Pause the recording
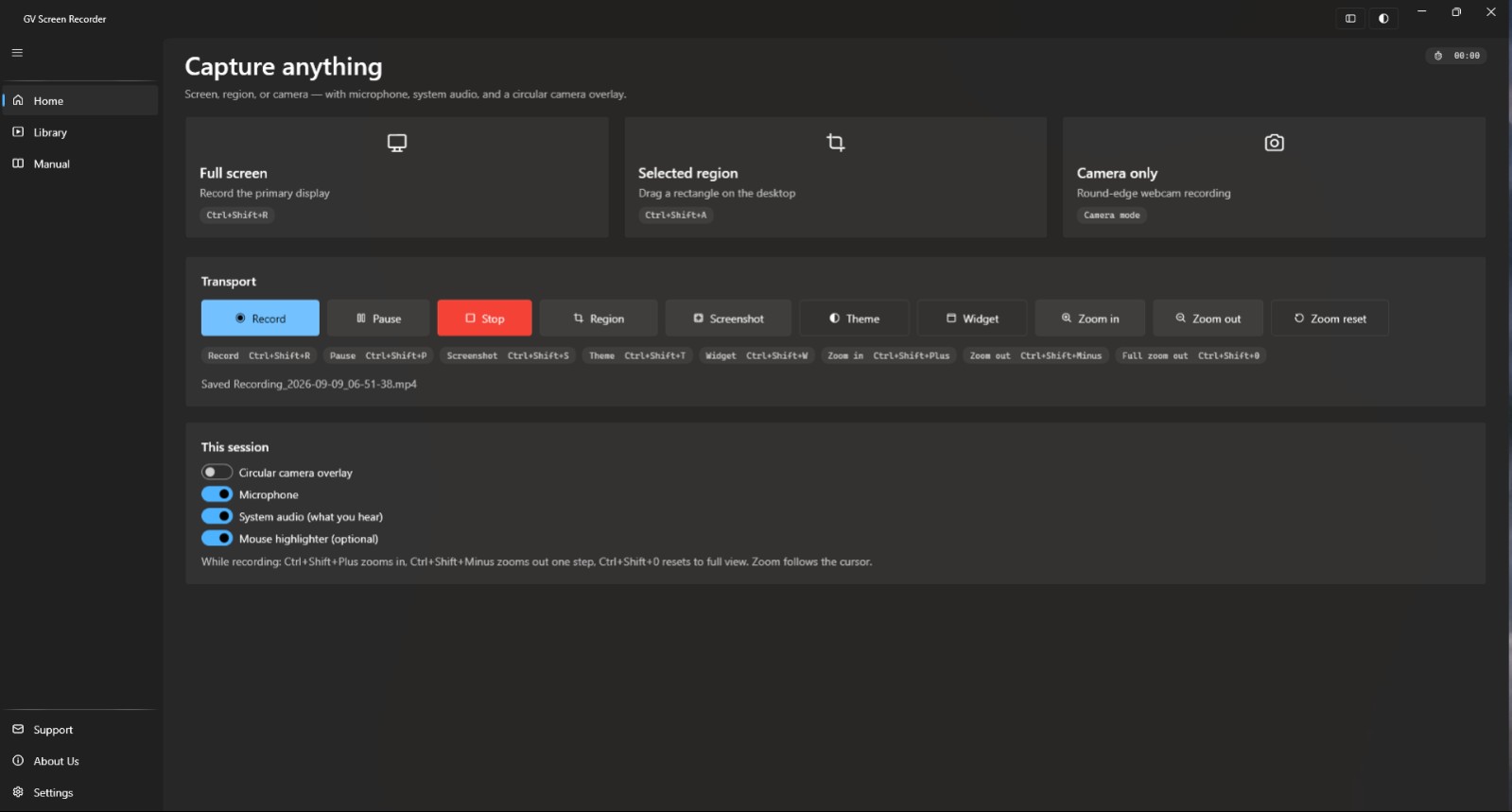 378,319
